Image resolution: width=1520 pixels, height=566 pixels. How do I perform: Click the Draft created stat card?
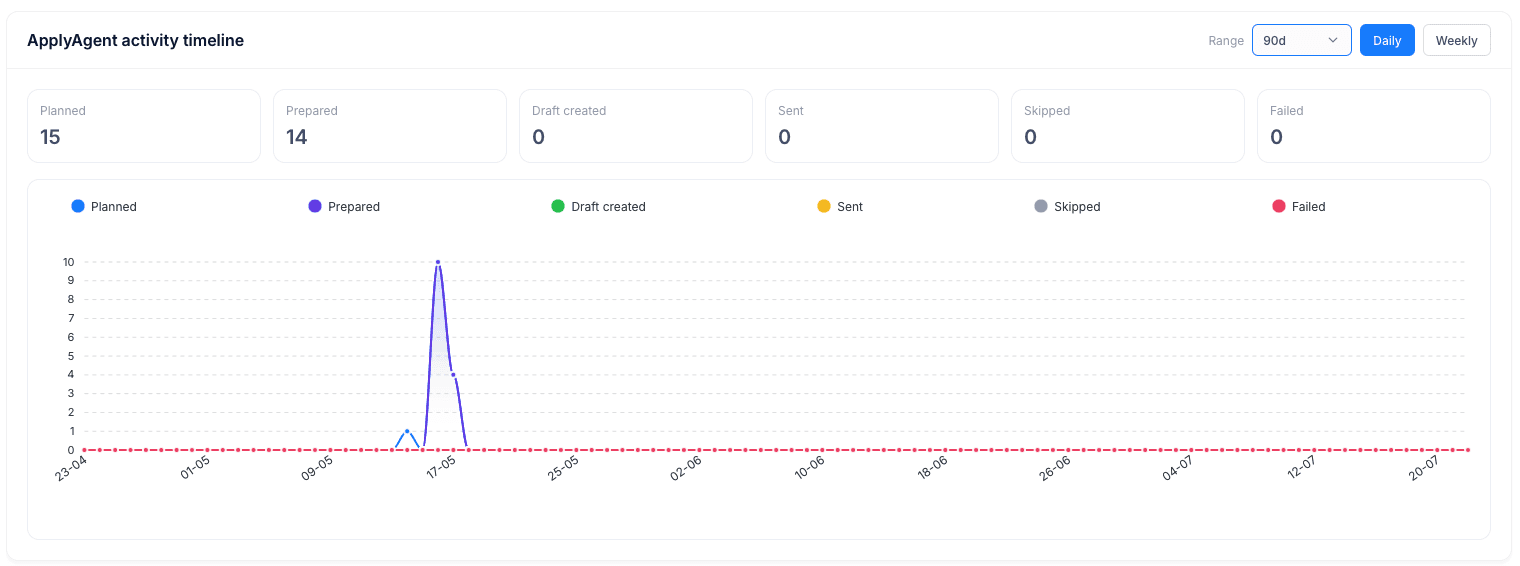pyautogui.click(x=636, y=126)
